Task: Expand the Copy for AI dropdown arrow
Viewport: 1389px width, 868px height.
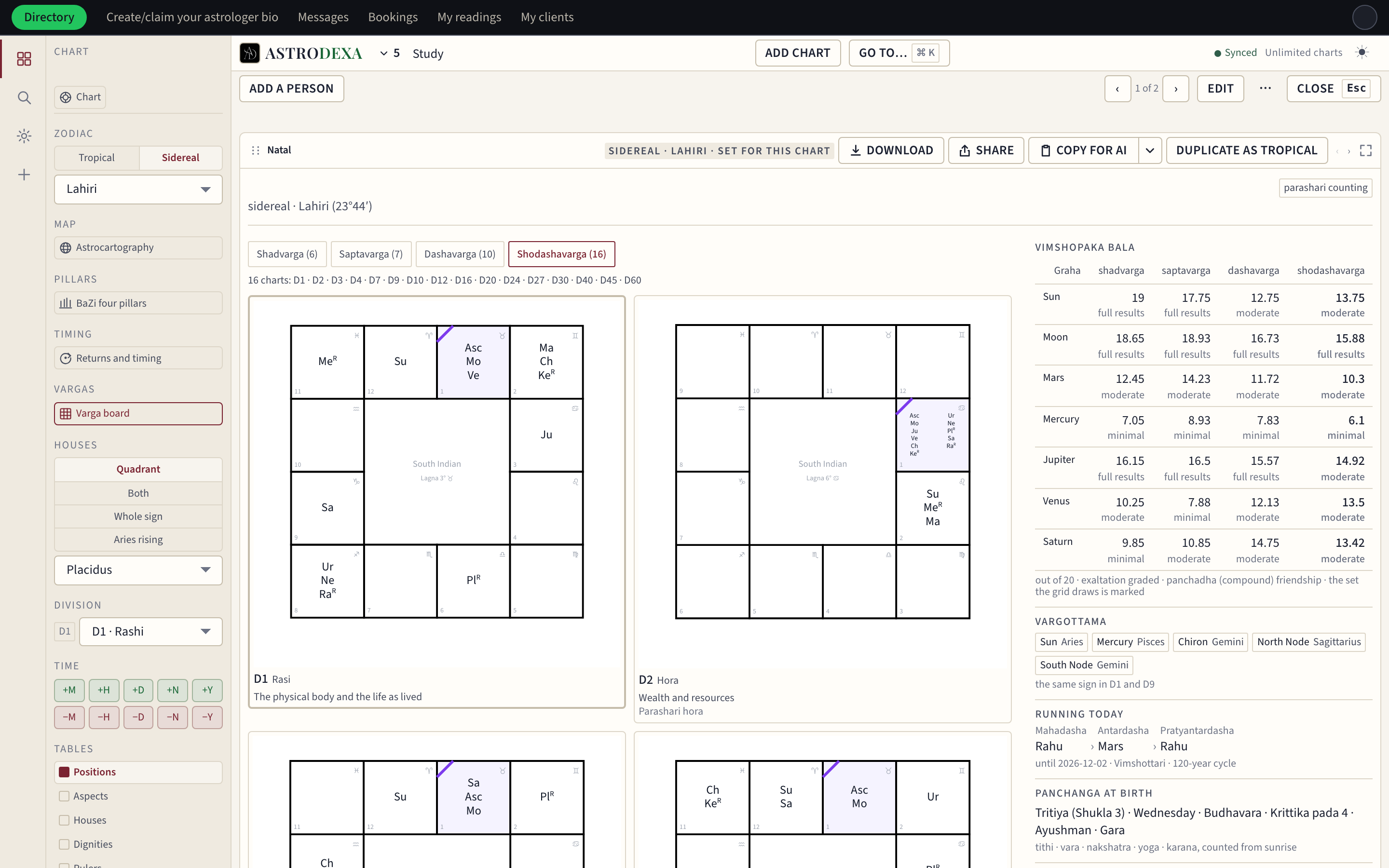Action: 1150,150
